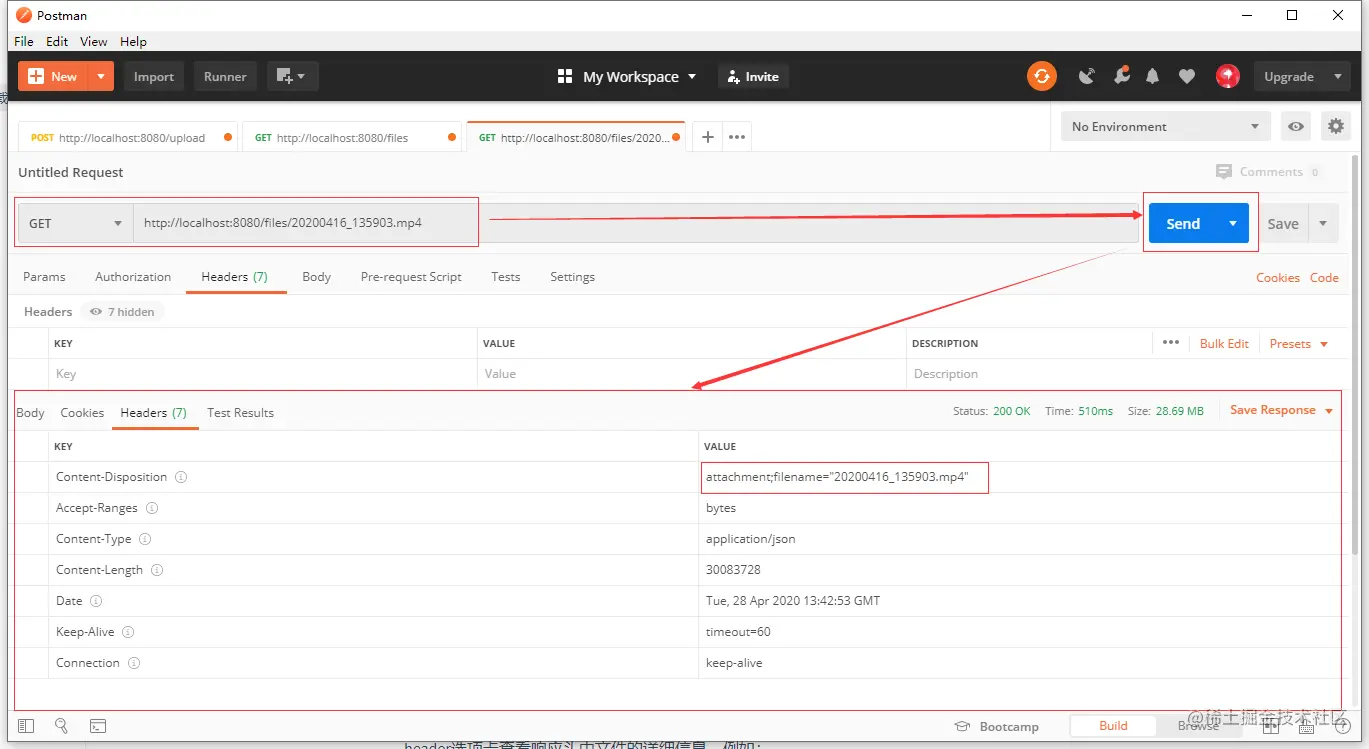Open the response Body tab
Image resolution: width=1369 pixels, height=749 pixels.
pos(30,413)
